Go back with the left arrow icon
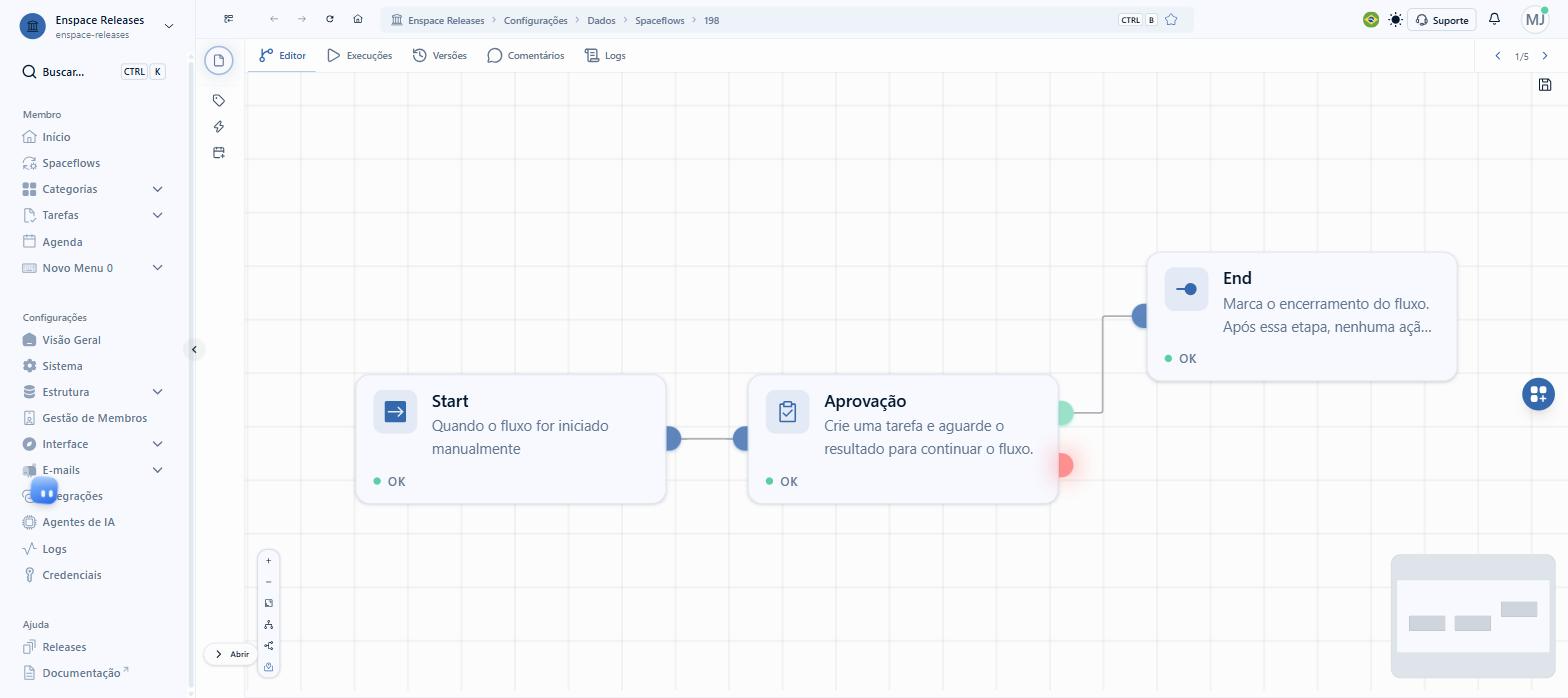 coord(274,19)
